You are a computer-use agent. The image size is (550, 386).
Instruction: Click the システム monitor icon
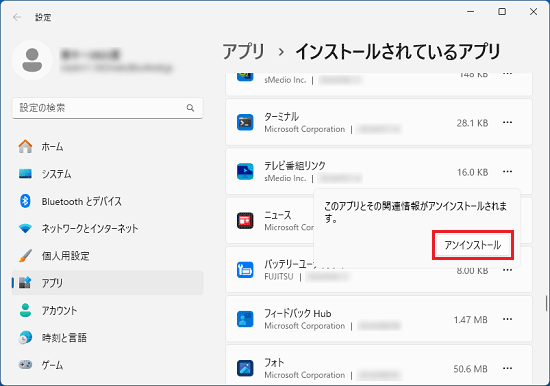(x=25, y=174)
